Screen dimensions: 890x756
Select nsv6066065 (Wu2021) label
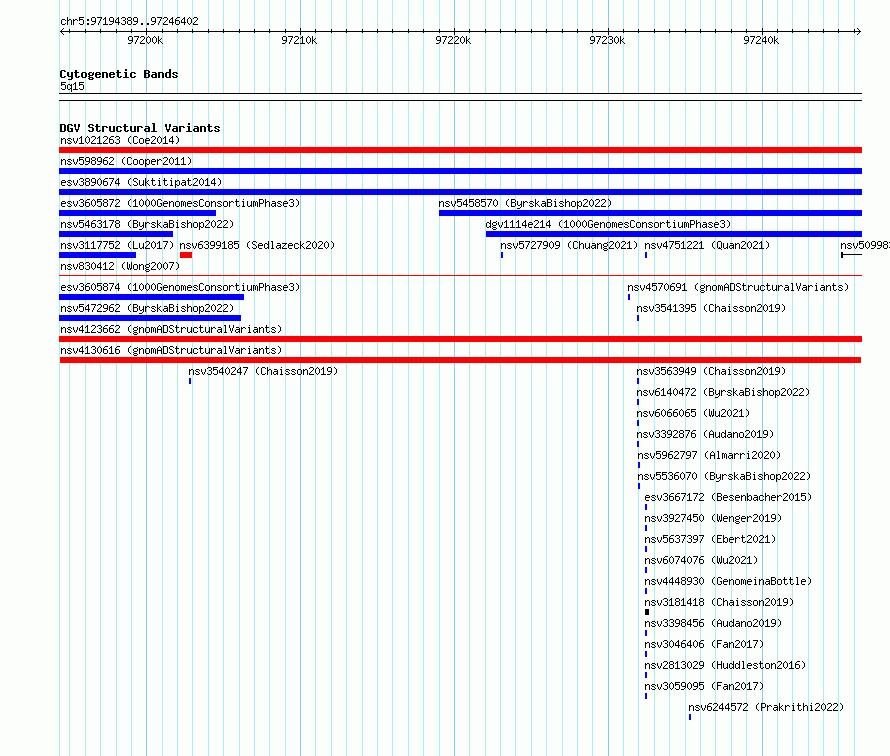693,413
